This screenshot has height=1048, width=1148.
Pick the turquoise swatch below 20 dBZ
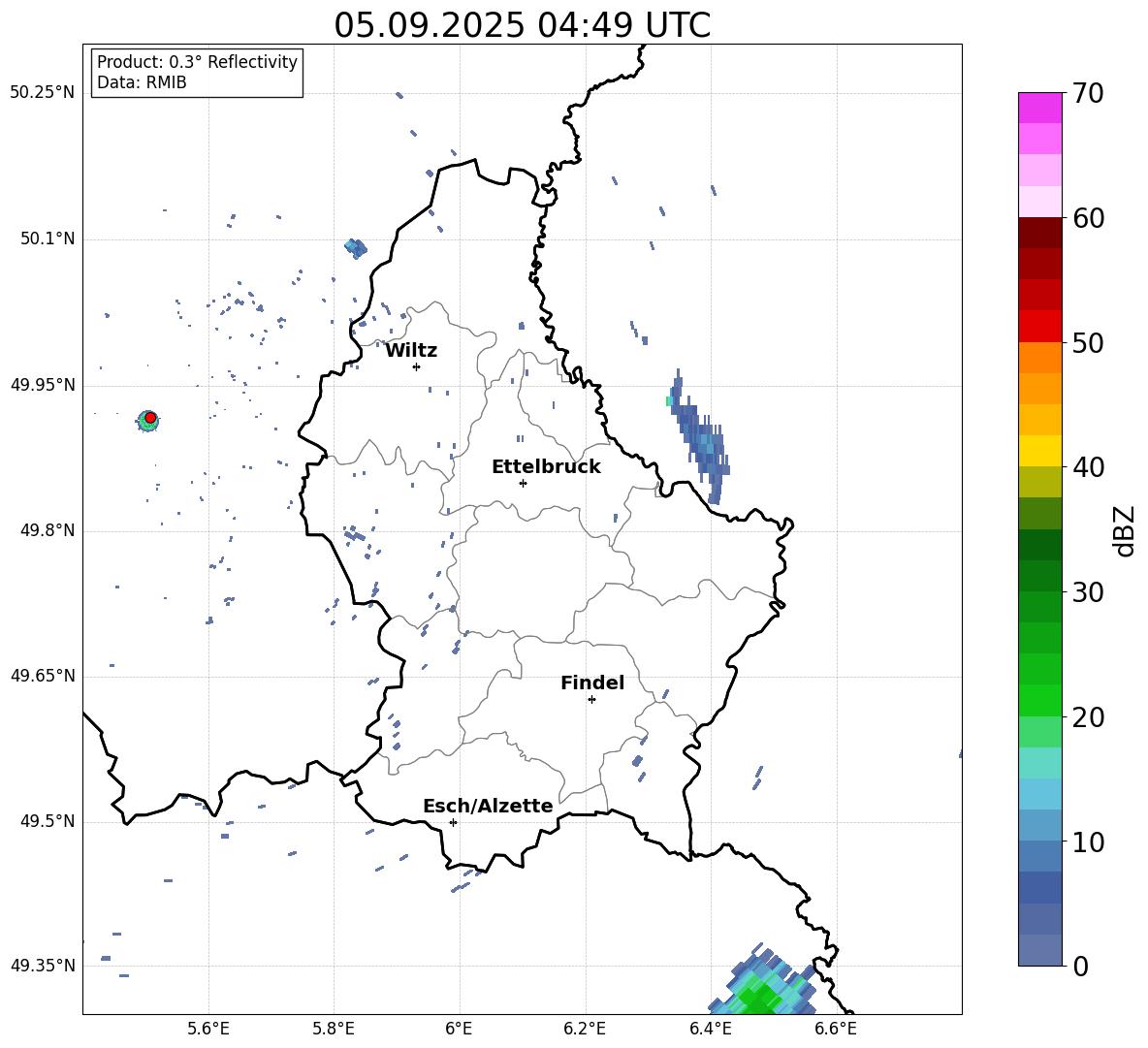[x=1040, y=763]
